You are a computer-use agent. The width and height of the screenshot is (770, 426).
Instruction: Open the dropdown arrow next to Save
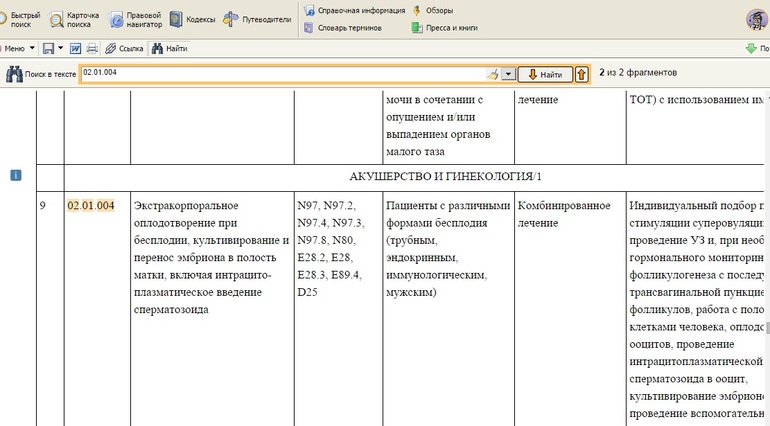tap(60, 48)
